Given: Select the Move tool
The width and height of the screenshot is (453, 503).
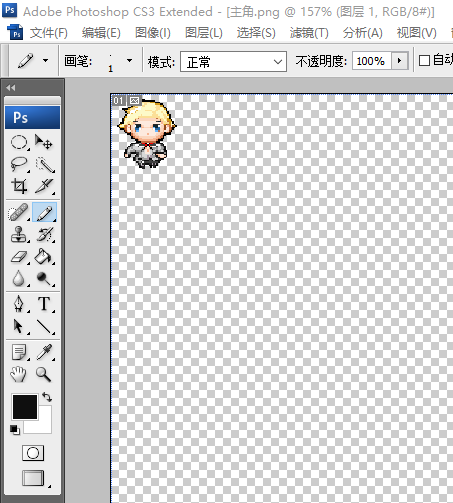Looking at the screenshot, I should 44,142.
